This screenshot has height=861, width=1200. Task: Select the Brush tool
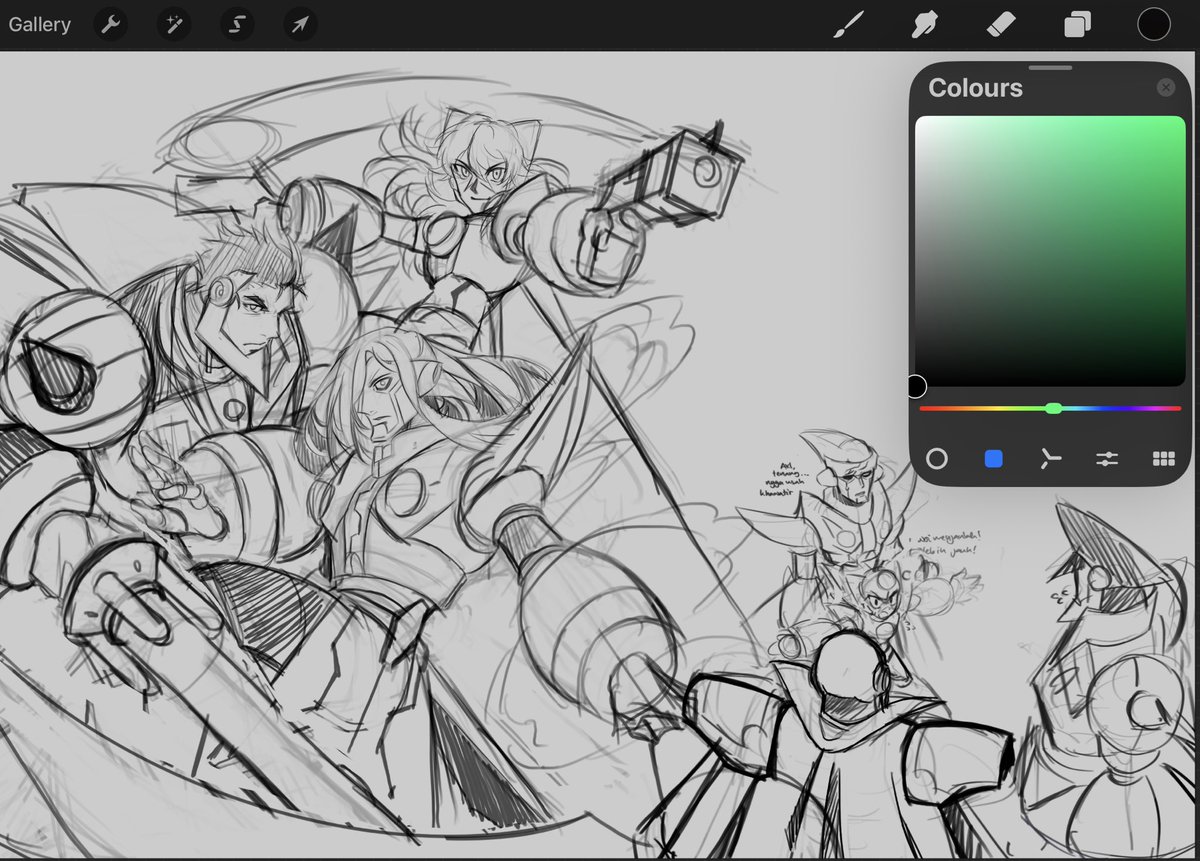[849, 25]
